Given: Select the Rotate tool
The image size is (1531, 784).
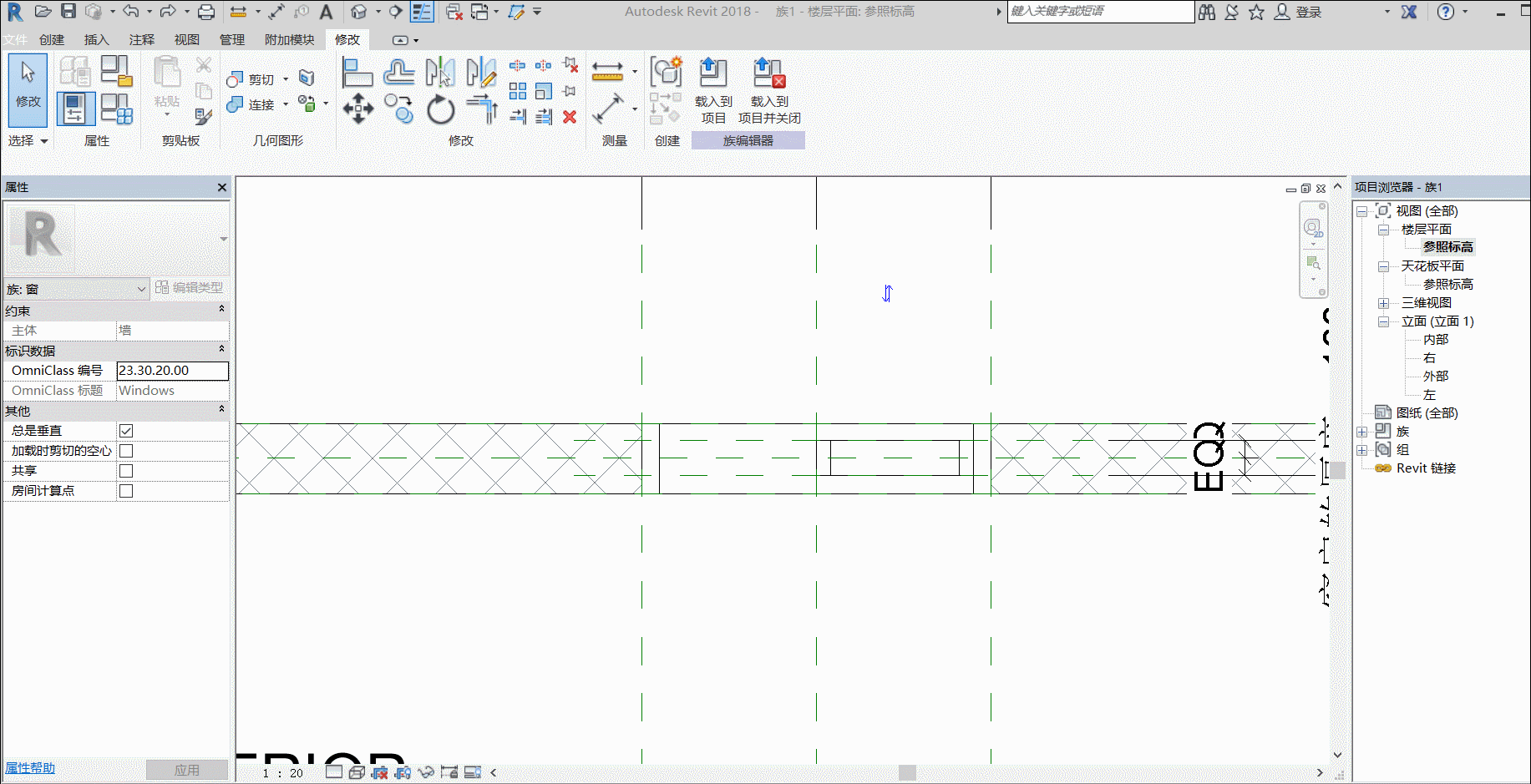Looking at the screenshot, I should coord(440,109).
